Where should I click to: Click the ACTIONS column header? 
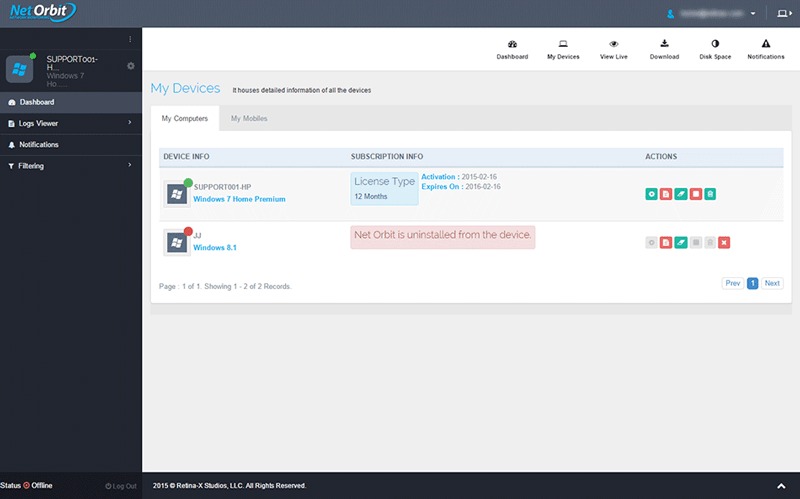coord(661,157)
